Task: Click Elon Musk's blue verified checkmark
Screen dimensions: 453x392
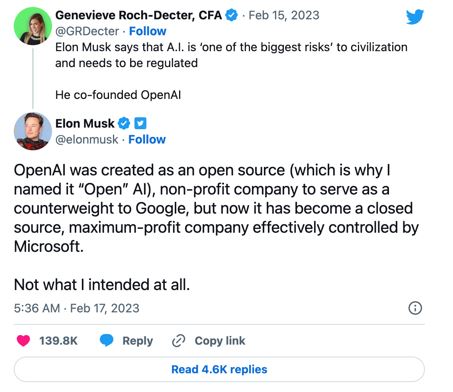Action: 124,123
